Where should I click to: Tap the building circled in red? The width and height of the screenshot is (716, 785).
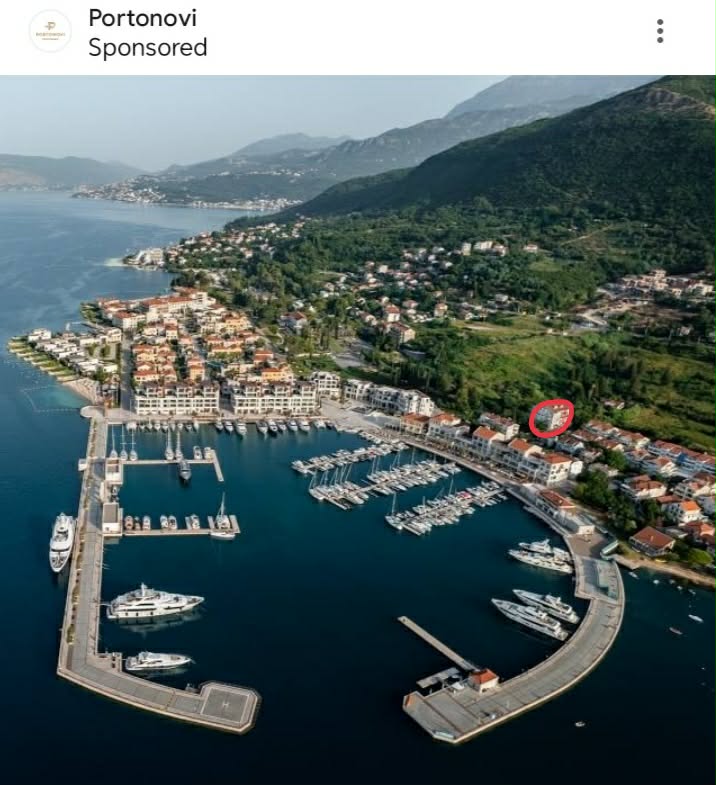(x=551, y=418)
